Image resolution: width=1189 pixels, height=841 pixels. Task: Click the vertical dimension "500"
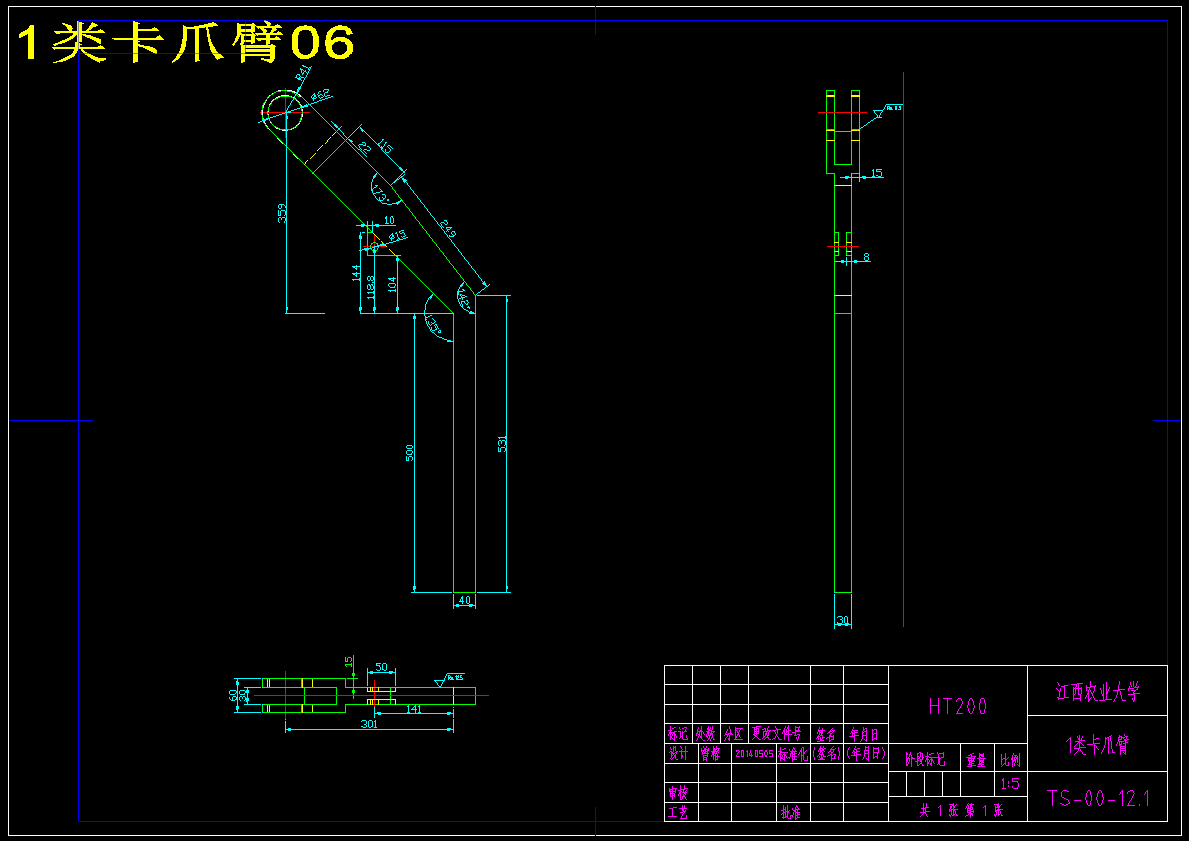[x=409, y=454]
